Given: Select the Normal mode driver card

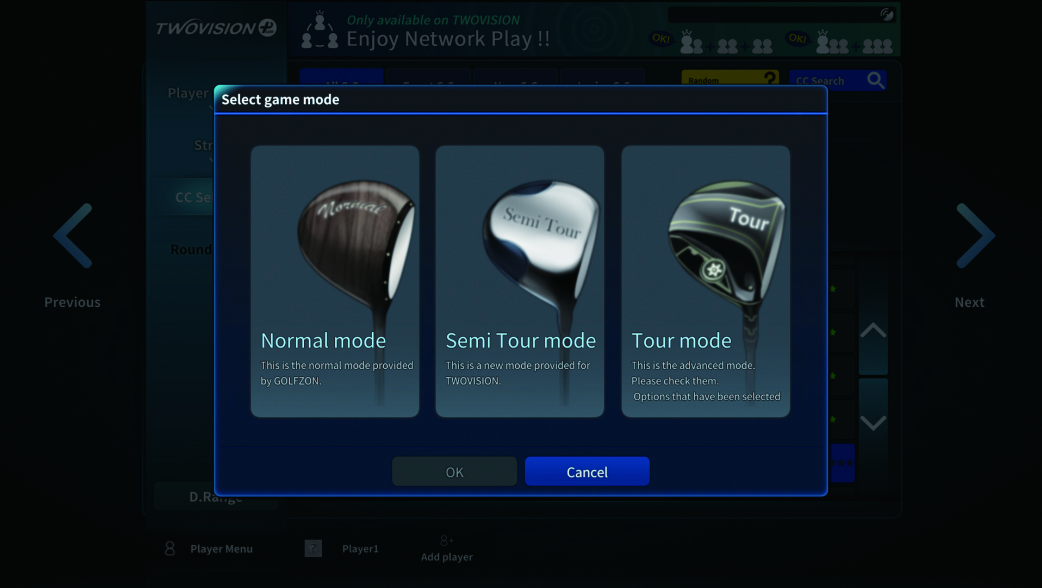Looking at the screenshot, I should point(335,281).
